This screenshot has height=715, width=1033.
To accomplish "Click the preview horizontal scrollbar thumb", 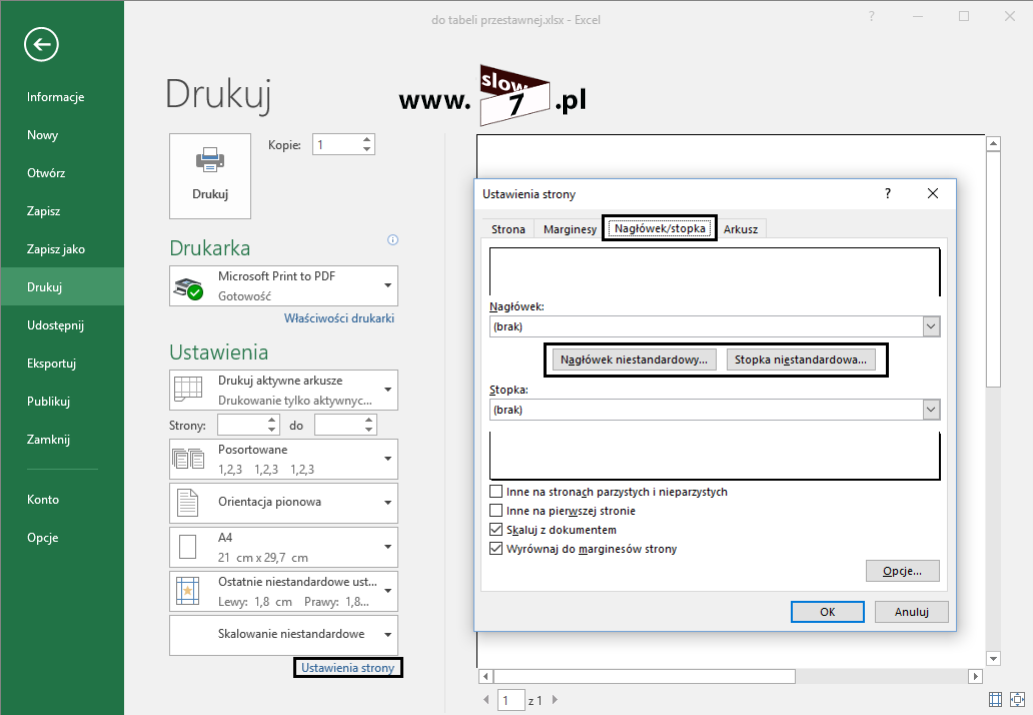I will pyautogui.click(x=644, y=676).
